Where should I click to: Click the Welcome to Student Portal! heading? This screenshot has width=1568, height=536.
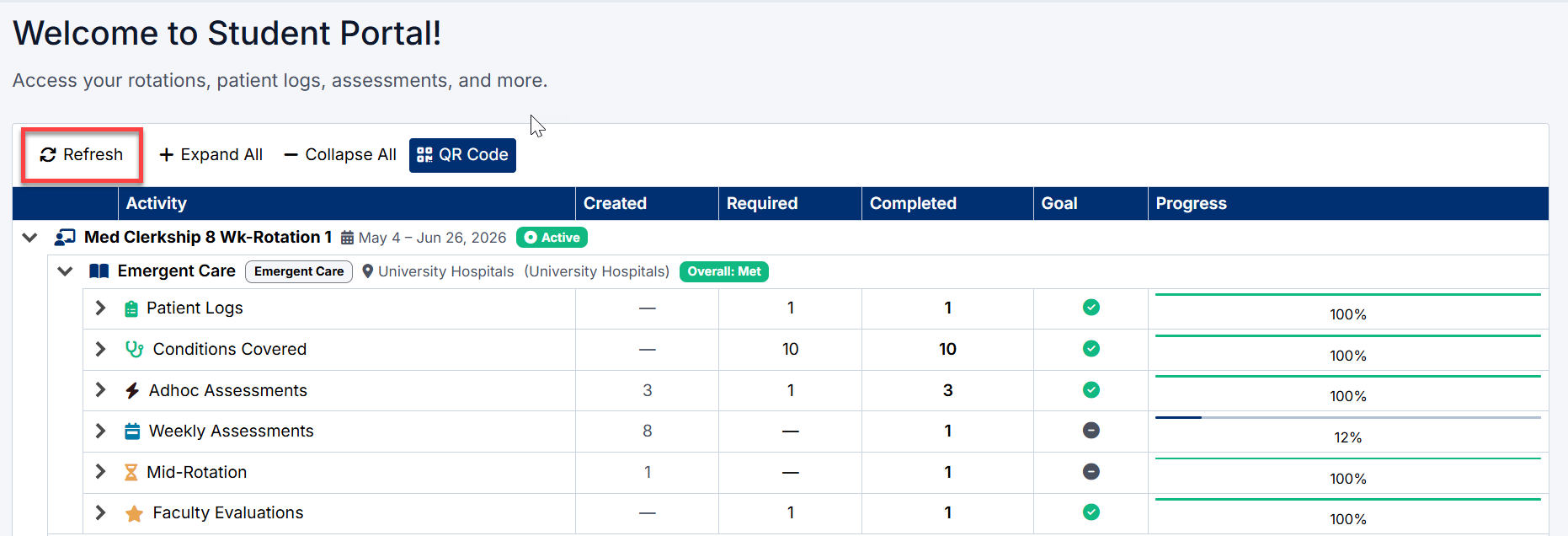click(x=227, y=33)
